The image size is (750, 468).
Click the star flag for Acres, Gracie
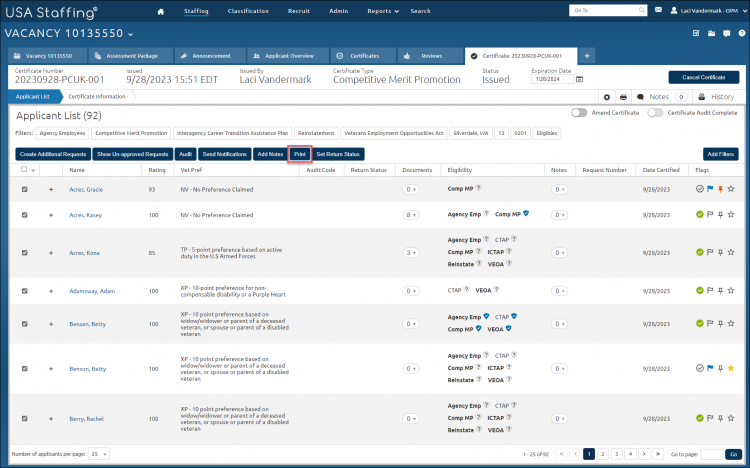731,189
